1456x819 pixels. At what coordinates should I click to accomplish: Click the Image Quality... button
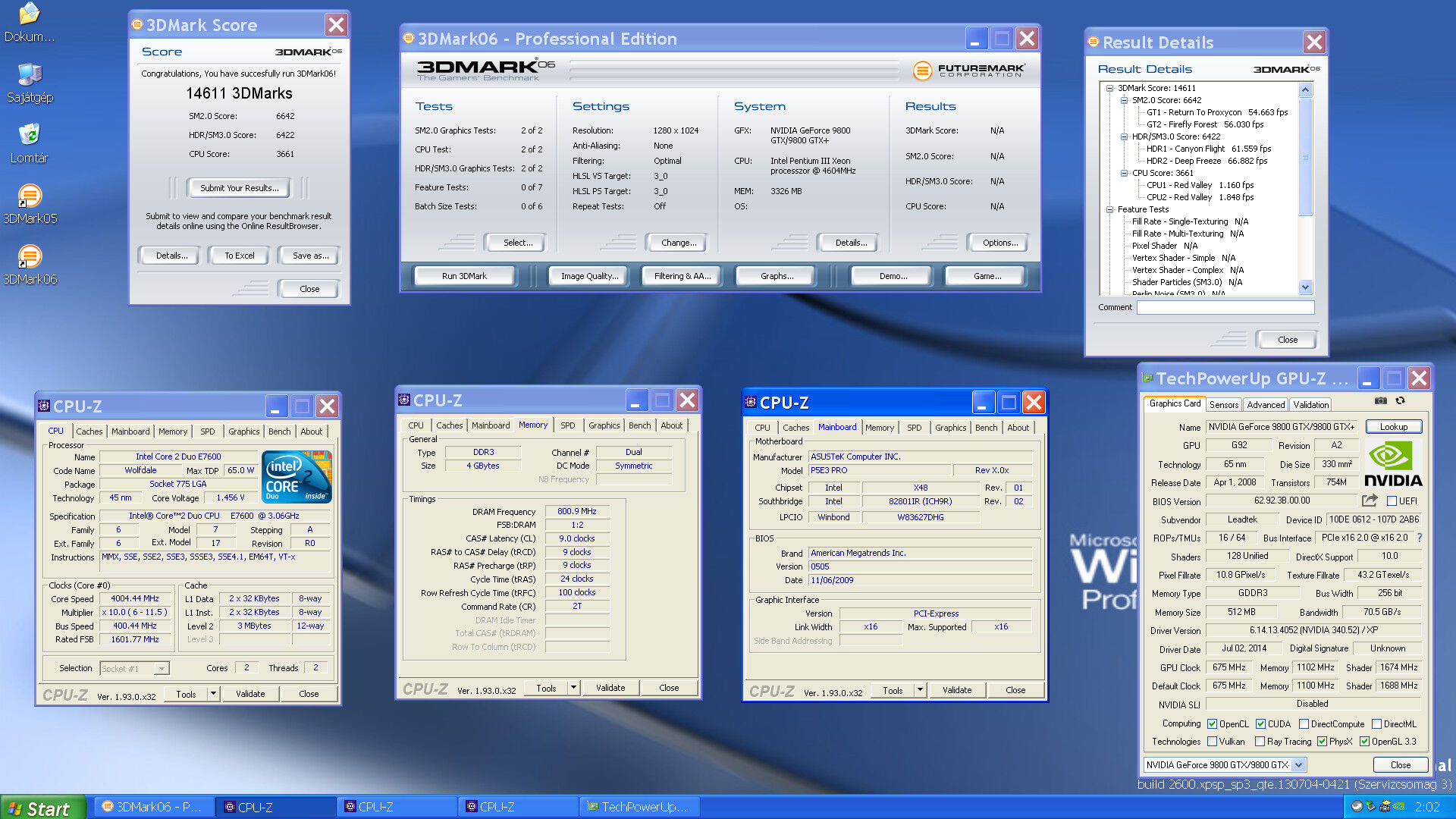pyautogui.click(x=589, y=276)
